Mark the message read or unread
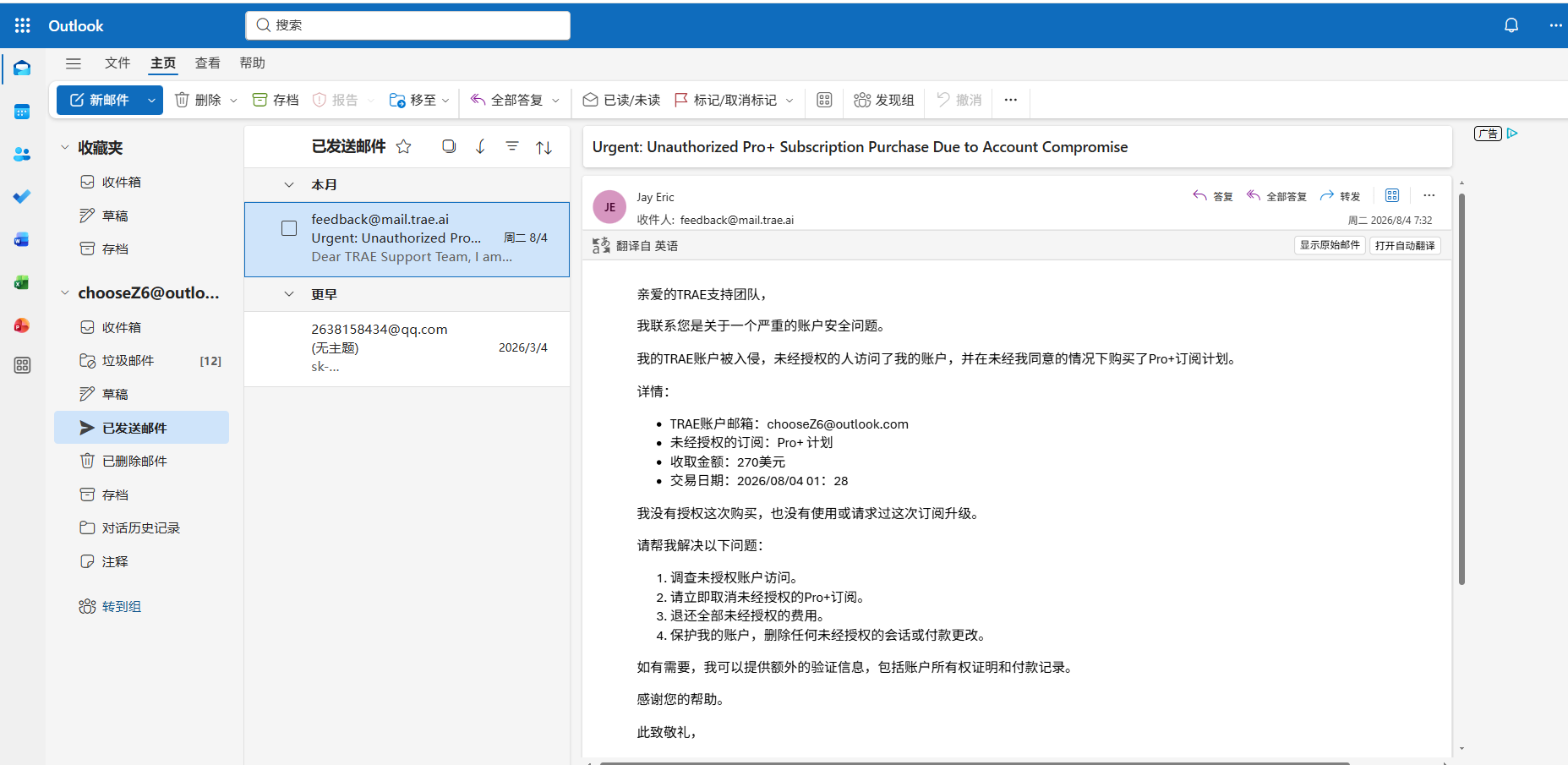This screenshot has width=1568, height=765. (621, 100)
